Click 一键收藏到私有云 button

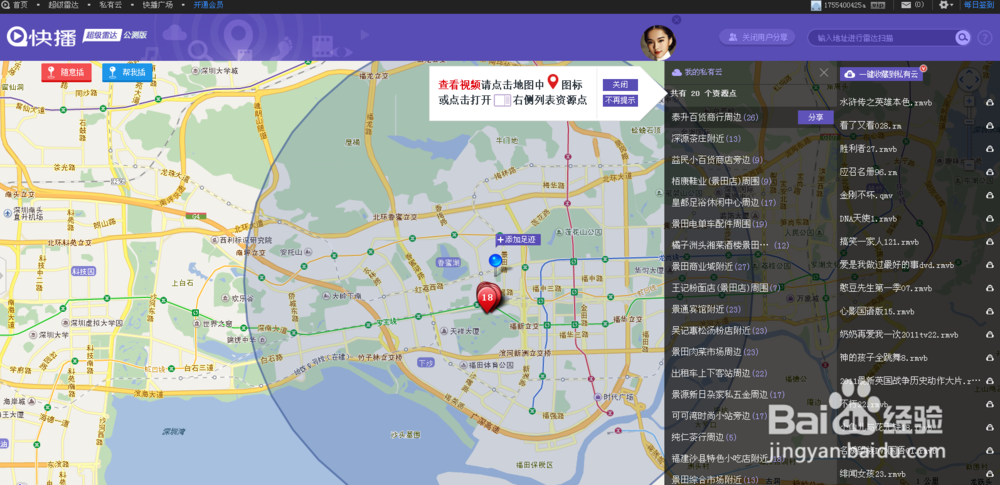point(881,74)
